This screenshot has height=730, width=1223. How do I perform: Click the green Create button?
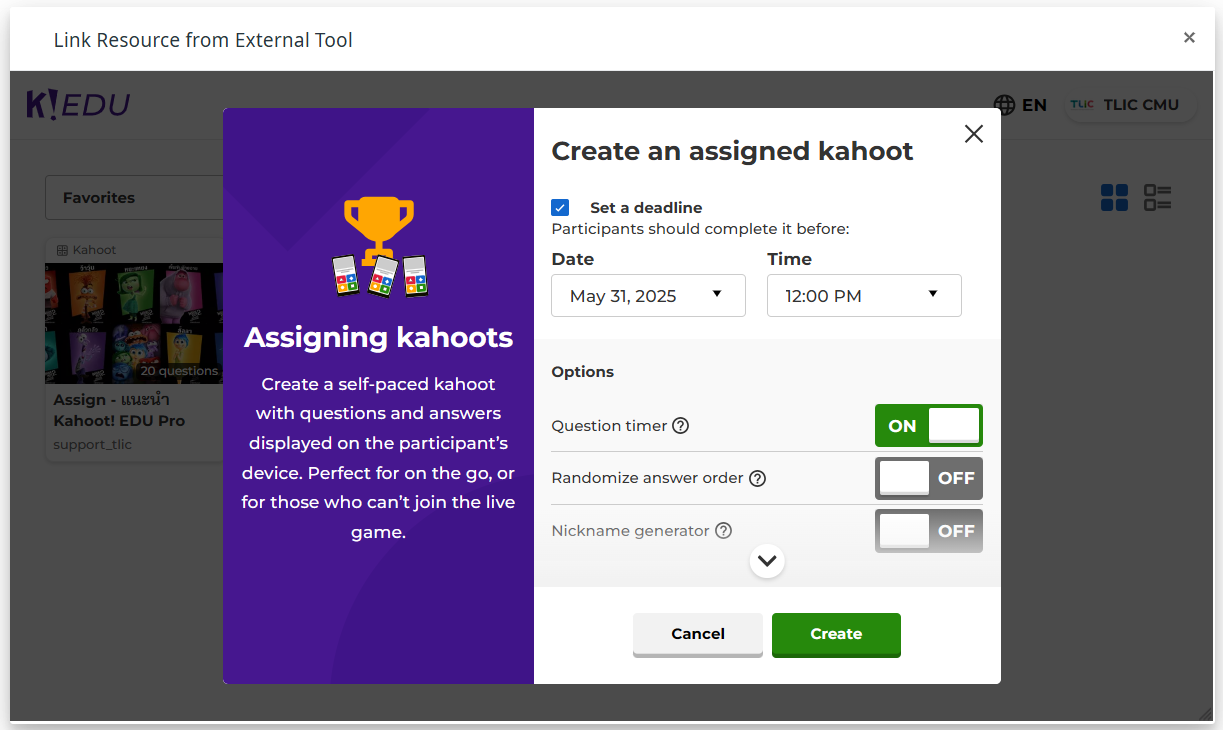click(x=836, y=634)
